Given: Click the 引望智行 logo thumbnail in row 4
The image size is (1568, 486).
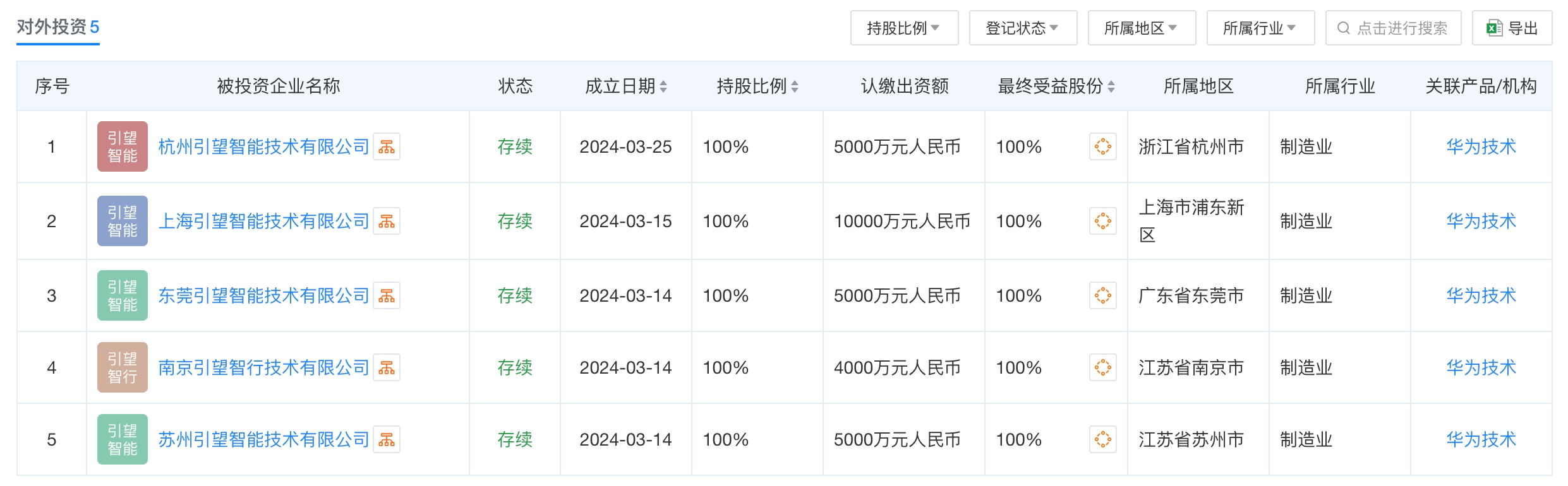Looking at the screenshot, I should (x=123, y=368).
